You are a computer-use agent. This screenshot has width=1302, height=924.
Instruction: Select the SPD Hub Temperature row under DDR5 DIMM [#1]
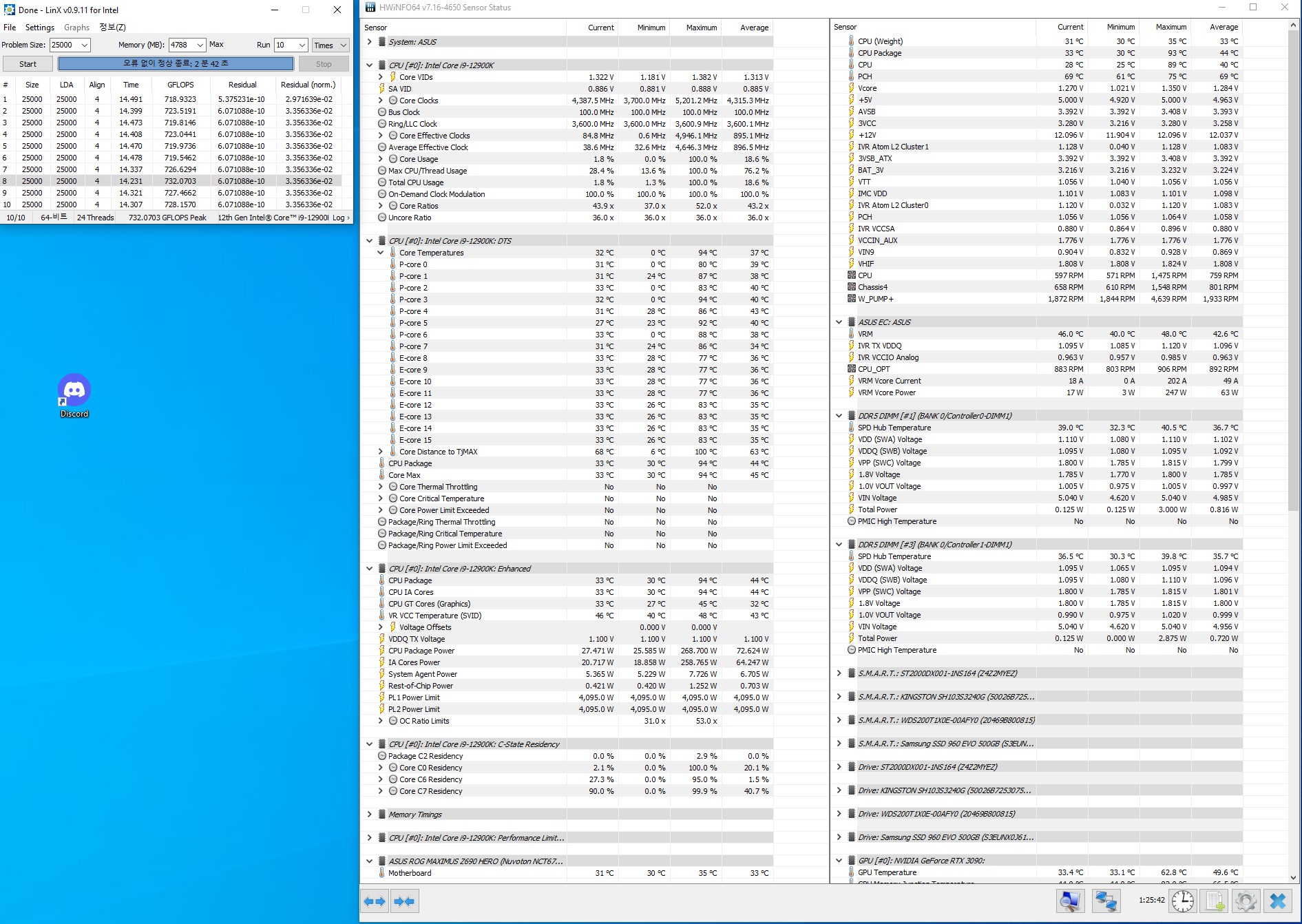1038,428
